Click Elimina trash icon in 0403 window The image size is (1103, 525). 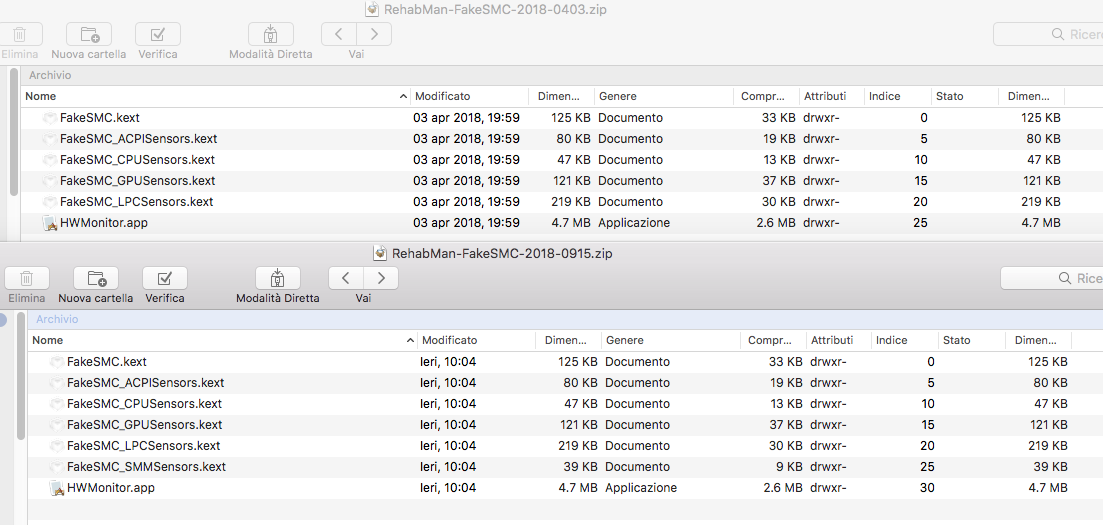(20, 34)
